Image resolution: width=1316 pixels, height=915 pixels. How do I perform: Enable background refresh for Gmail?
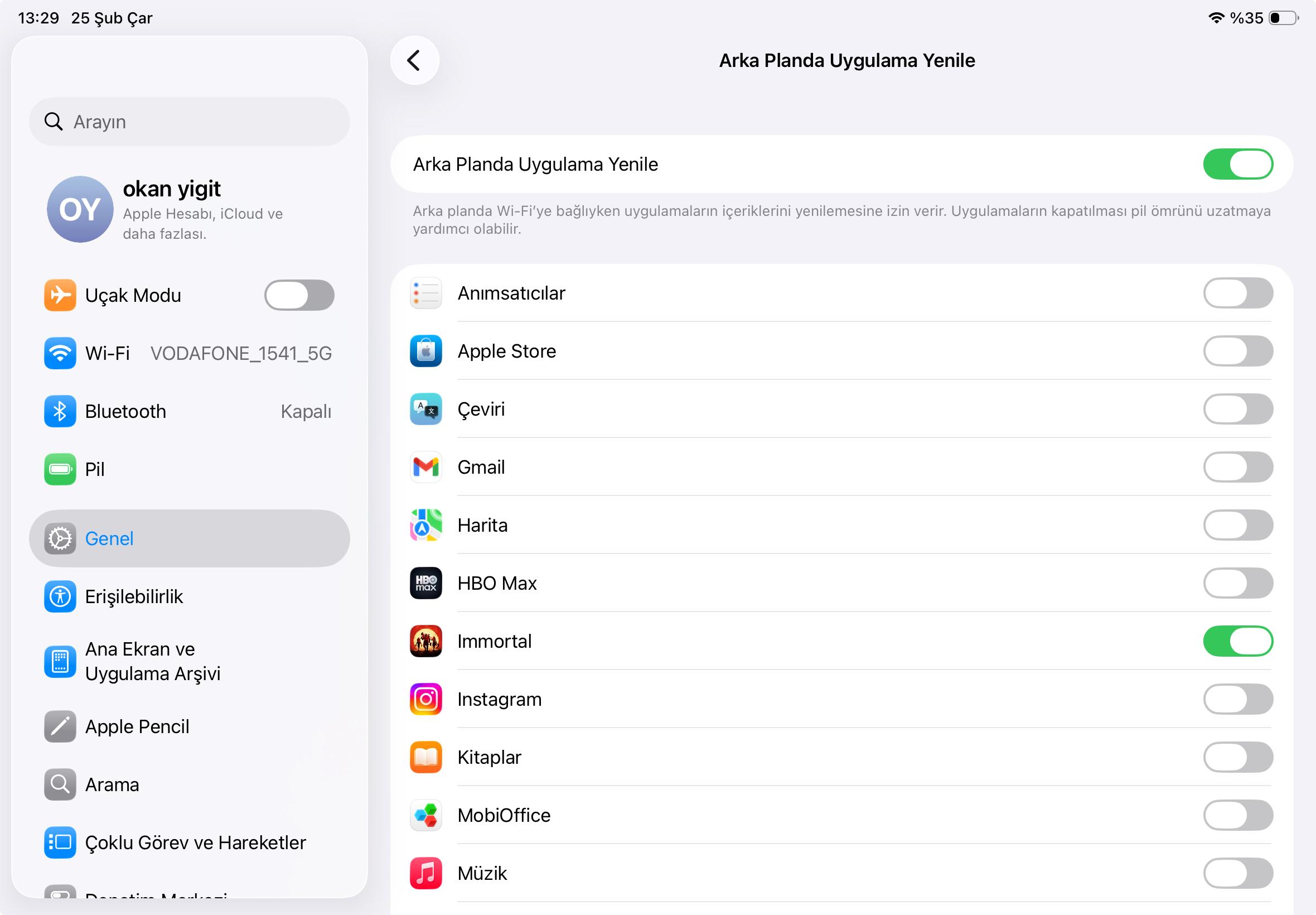pos(1238,466)
